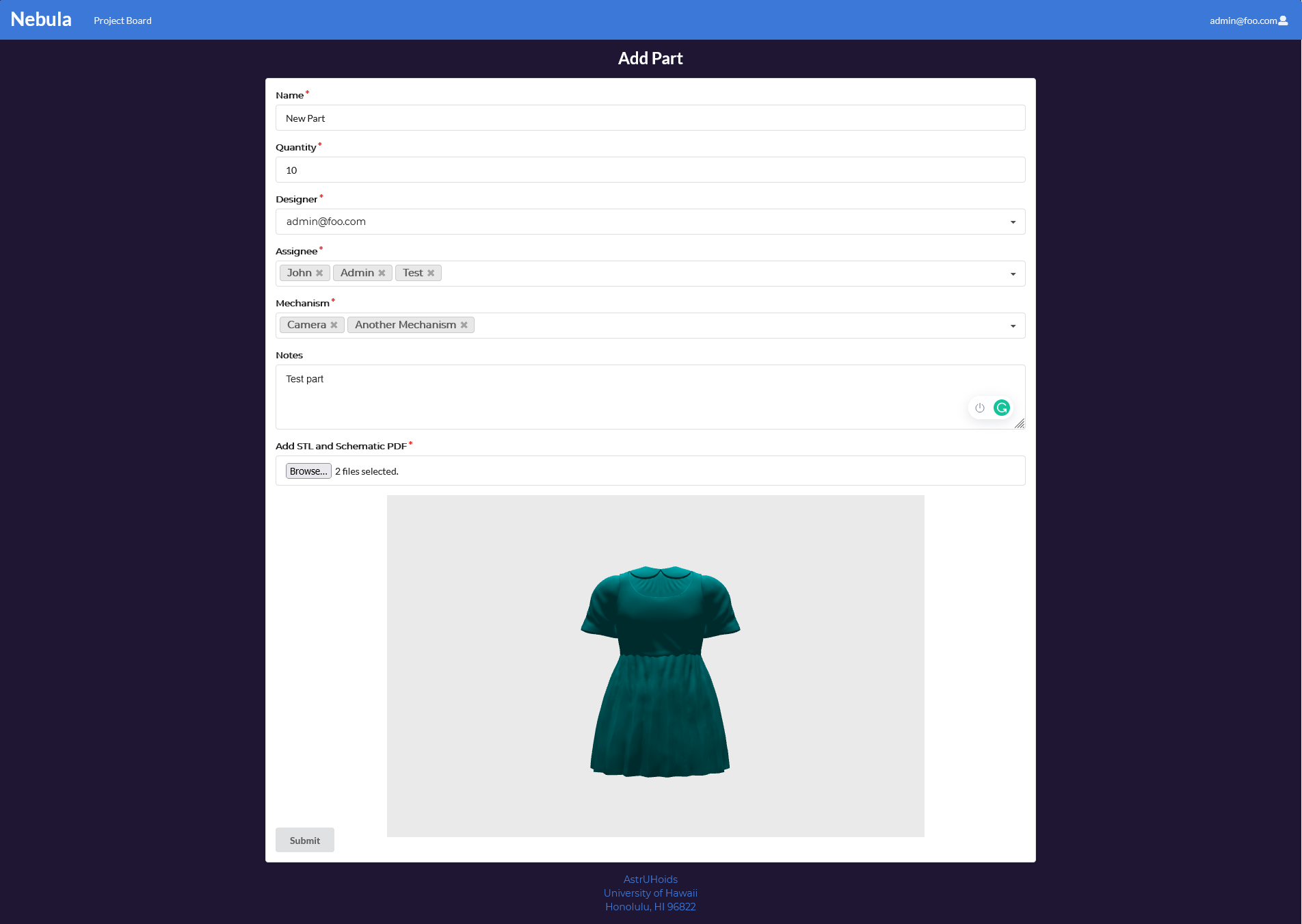The image size is (1302, 924).
Task: Open the admin@foo.com account menu
Action: point(1248,21)
